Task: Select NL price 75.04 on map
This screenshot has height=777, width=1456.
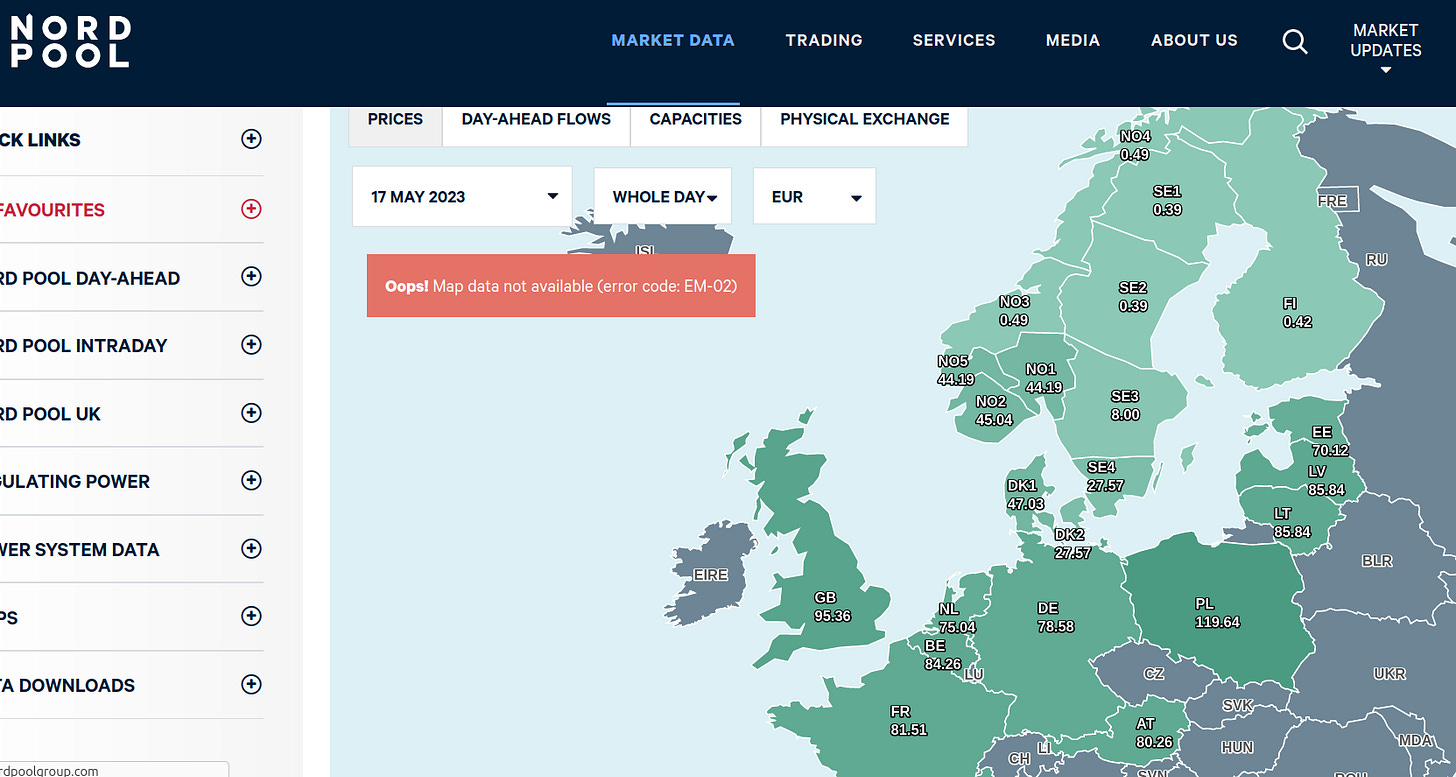Action: coord(957,627)
